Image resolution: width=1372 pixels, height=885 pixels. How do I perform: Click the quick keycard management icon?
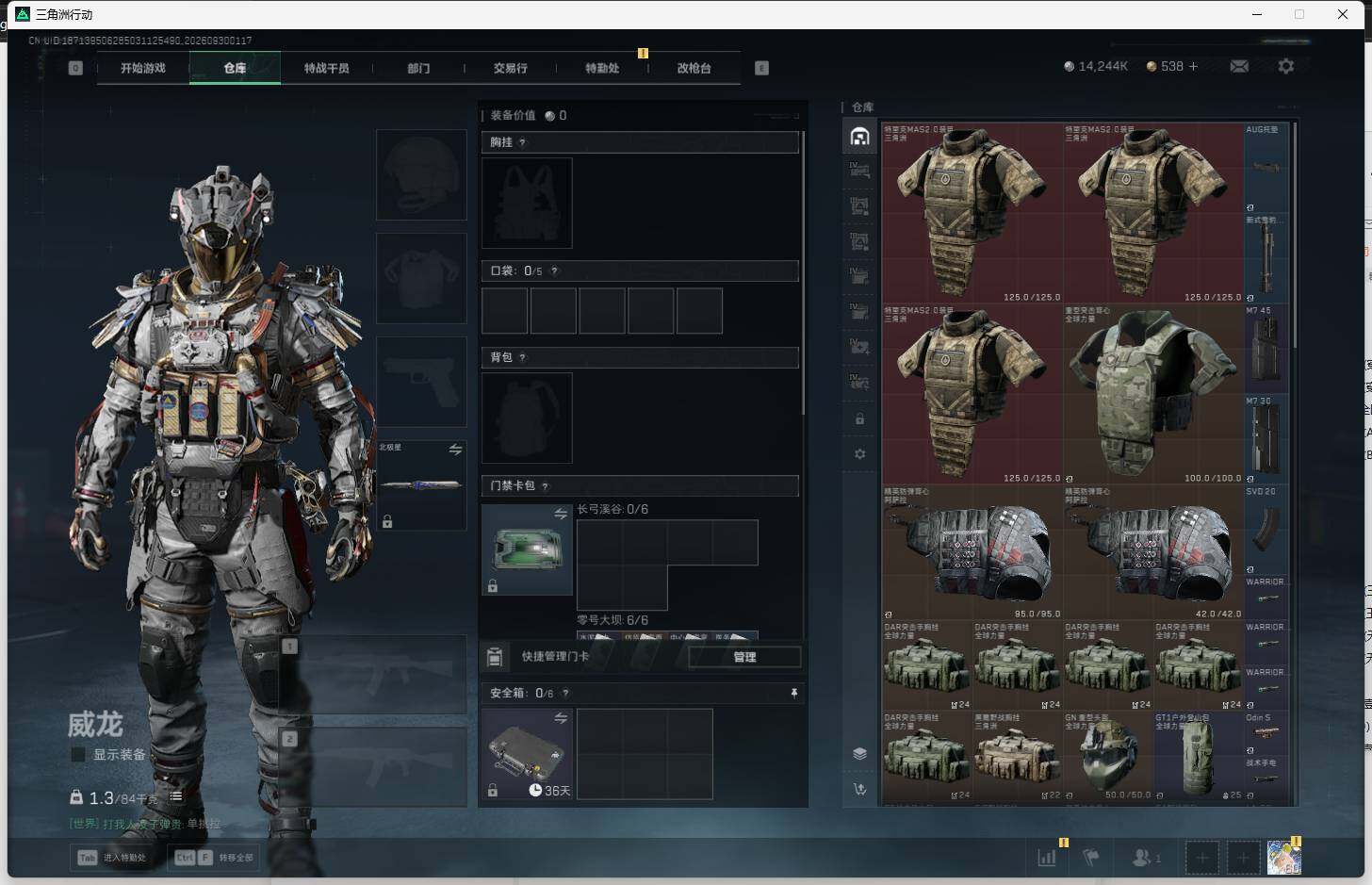click(495, 656)
